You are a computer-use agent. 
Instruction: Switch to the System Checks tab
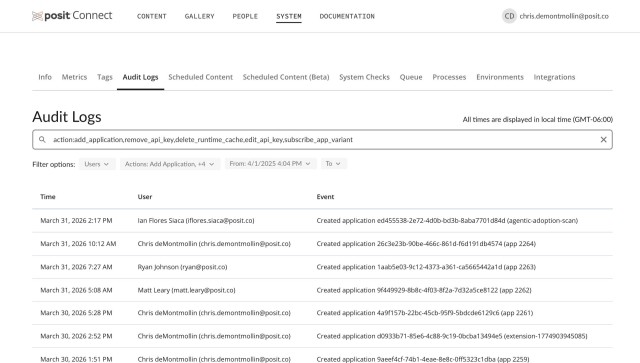364,77
